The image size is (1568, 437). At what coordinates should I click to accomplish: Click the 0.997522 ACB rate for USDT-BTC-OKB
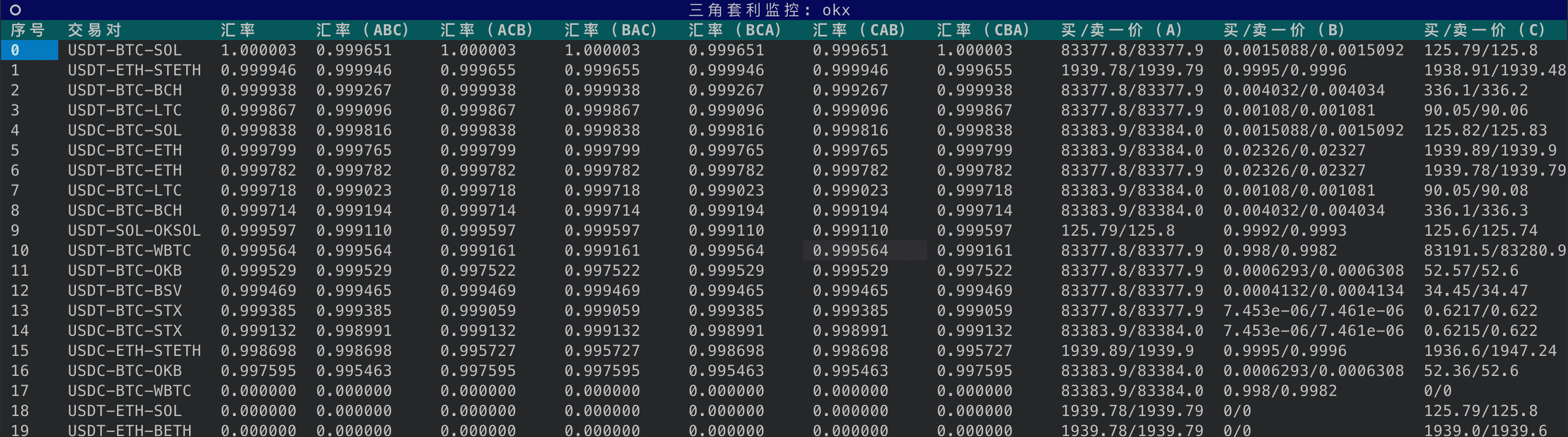[478, 271]
